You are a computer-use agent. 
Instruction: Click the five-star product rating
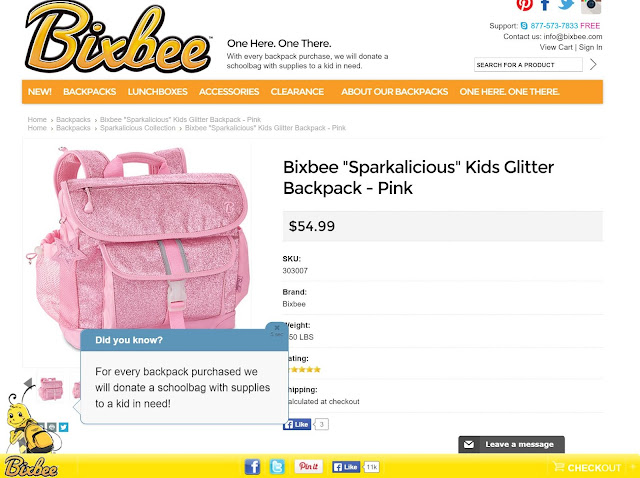pos(304,370)
